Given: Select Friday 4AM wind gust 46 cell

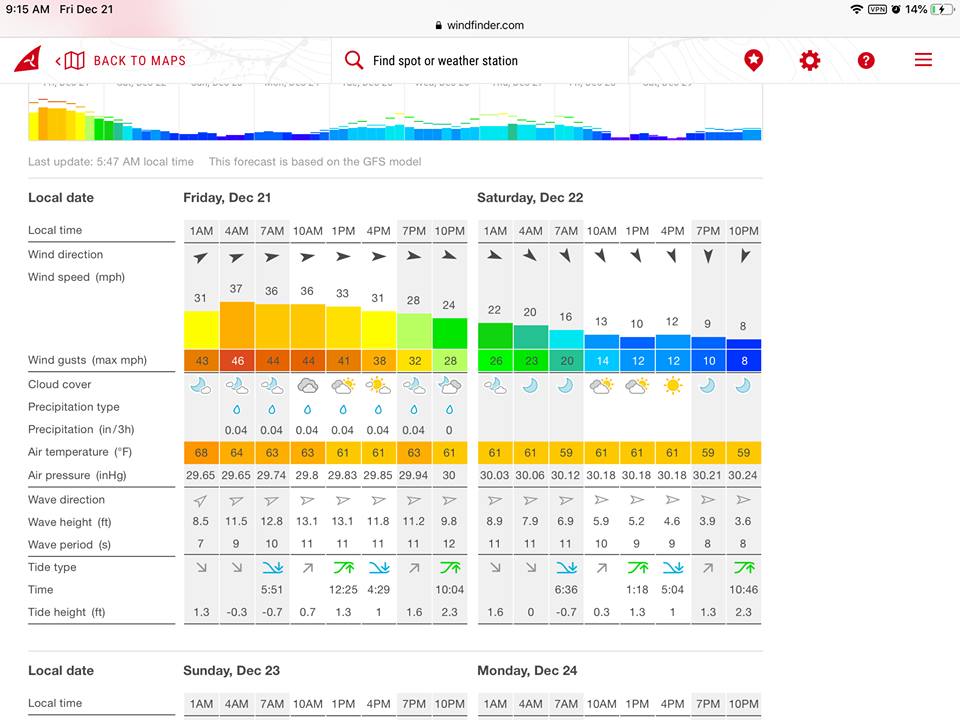Looking at the screenshot, I should point(237,361).
